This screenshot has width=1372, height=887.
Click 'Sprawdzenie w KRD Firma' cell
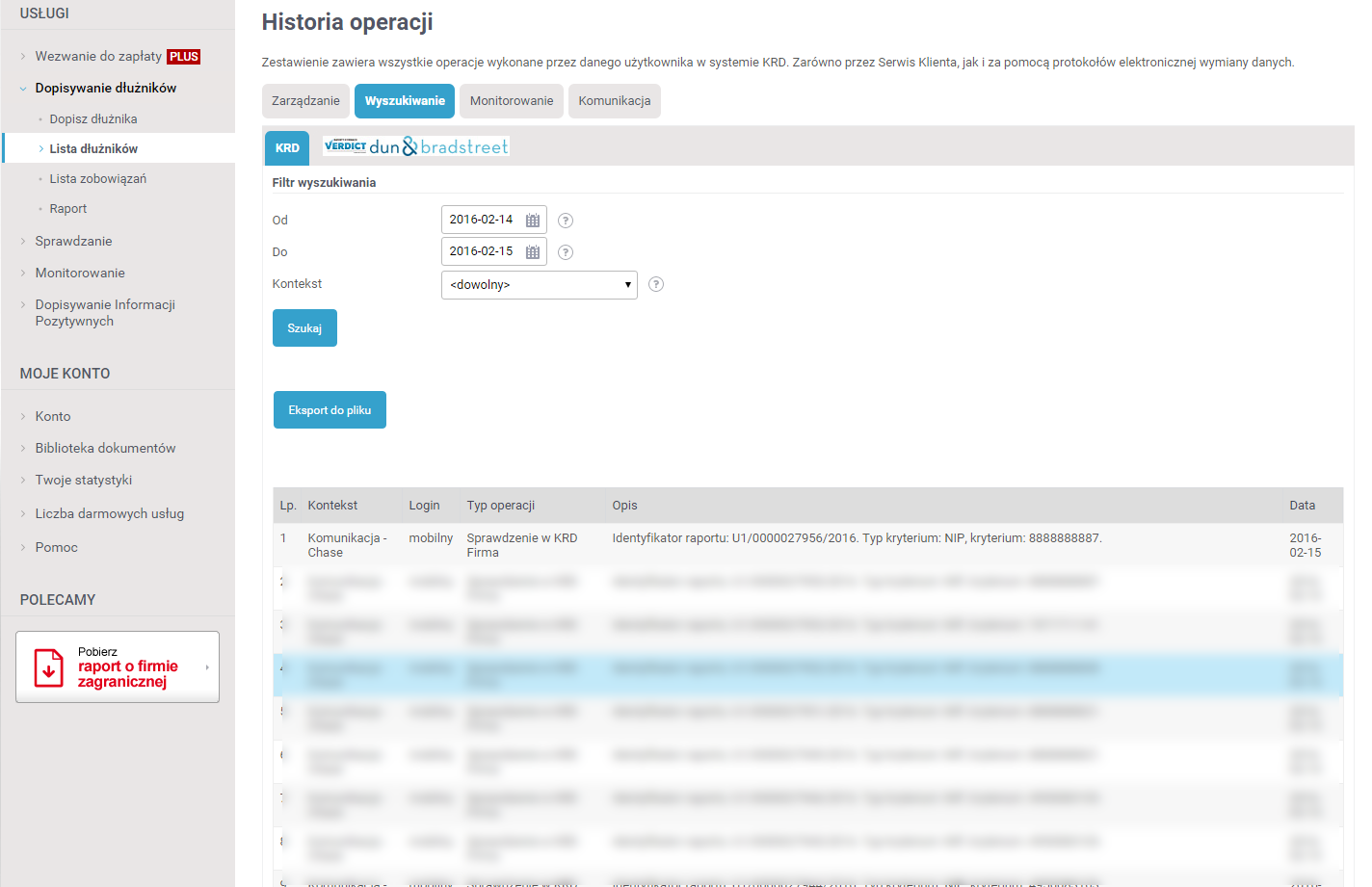(x=522, y=545)
